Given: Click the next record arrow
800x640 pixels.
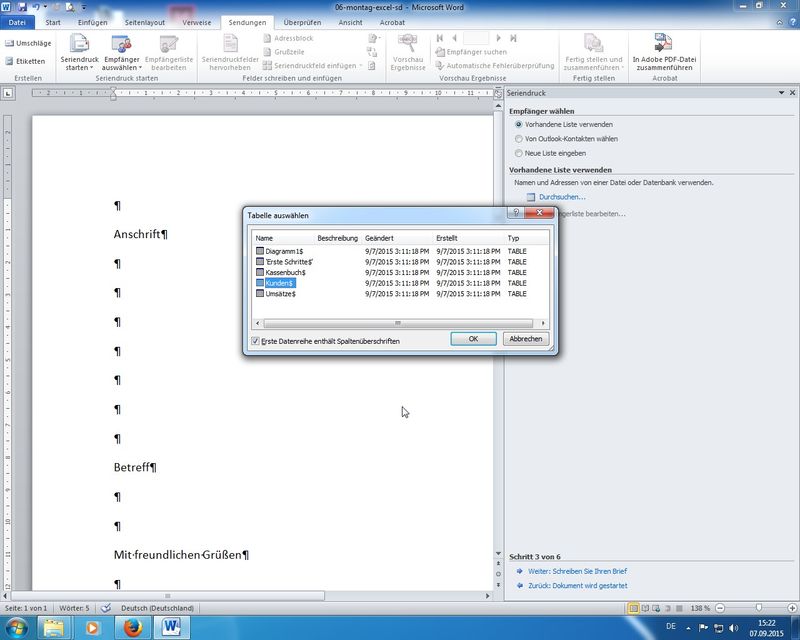Looking at the screenshot, I should (498, 38).
